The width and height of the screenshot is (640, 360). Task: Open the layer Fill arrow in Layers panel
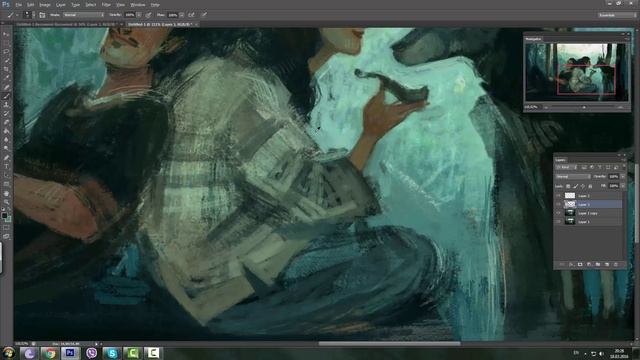[x=623, y=186]
